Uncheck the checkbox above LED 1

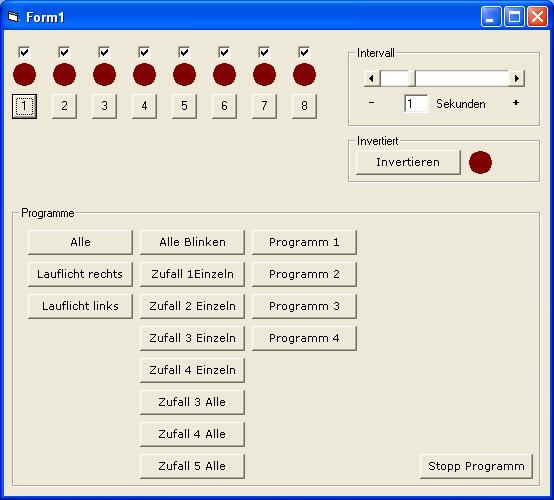[x=24, y=52]
